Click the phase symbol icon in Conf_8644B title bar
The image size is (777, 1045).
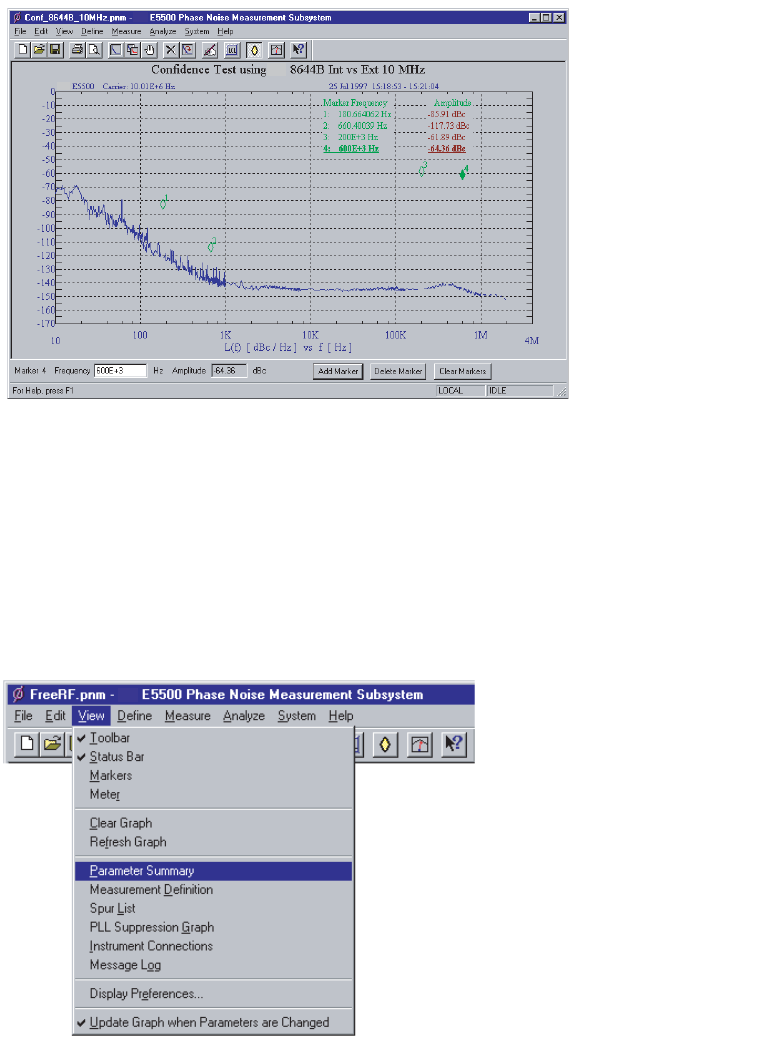(17, 17)
